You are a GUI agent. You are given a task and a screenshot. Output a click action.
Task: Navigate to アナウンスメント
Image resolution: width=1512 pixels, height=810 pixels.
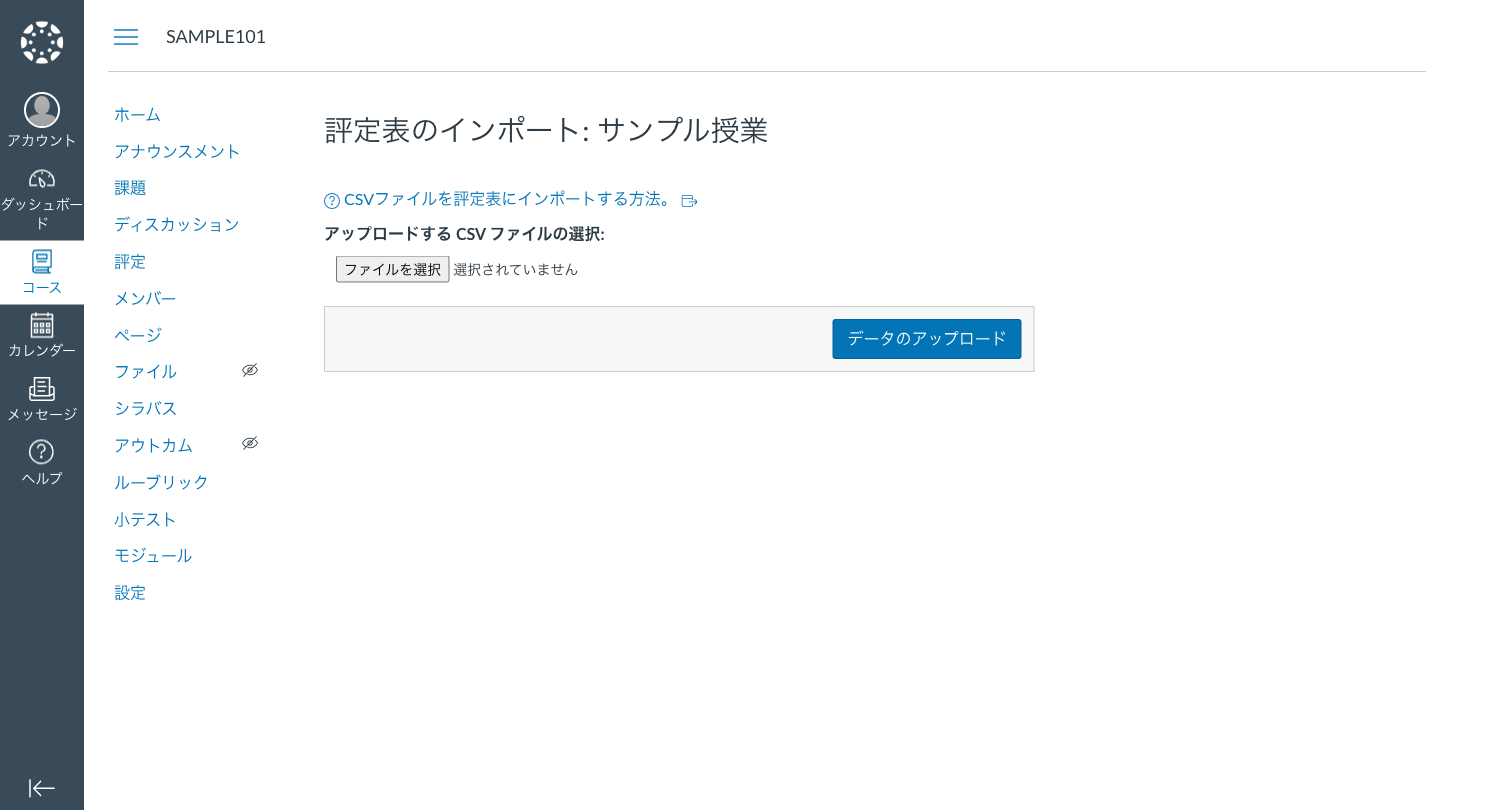178,151
